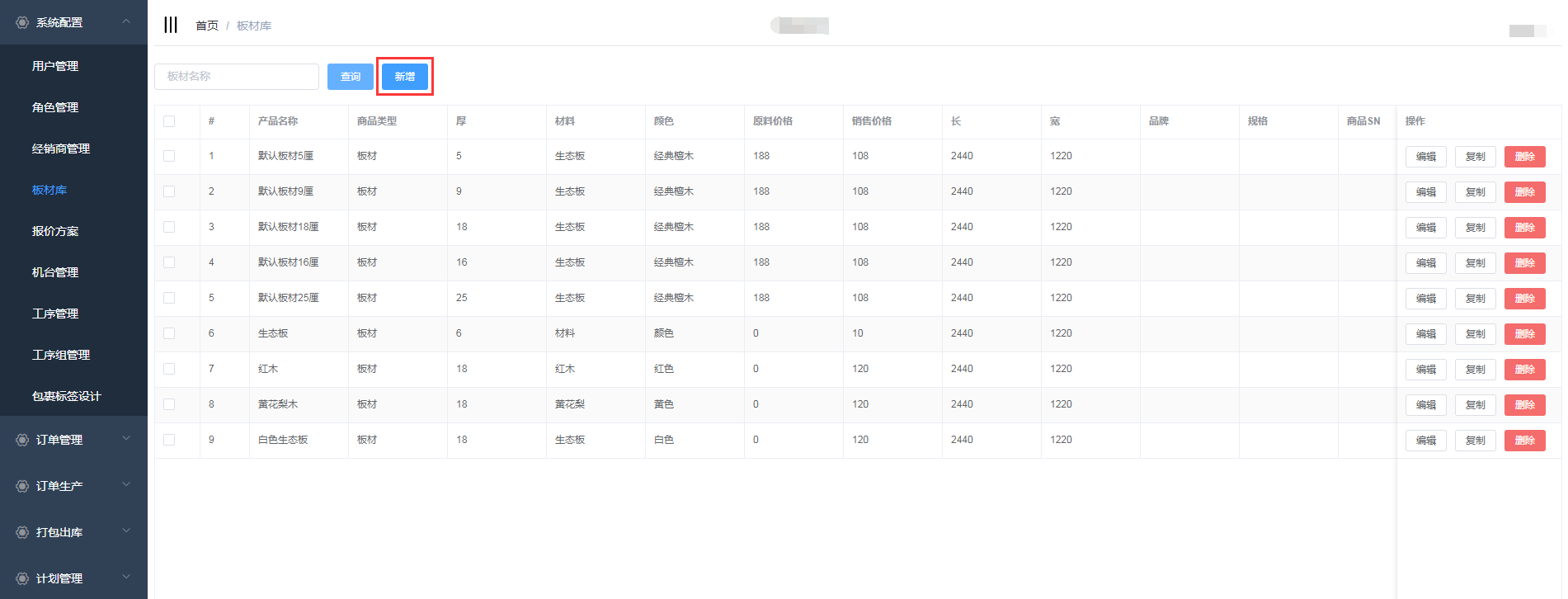Viewport: 1568px width, 599px height.
Task: Expand the 订单管理 submenu arrow
Action: [x=126, y=439]
